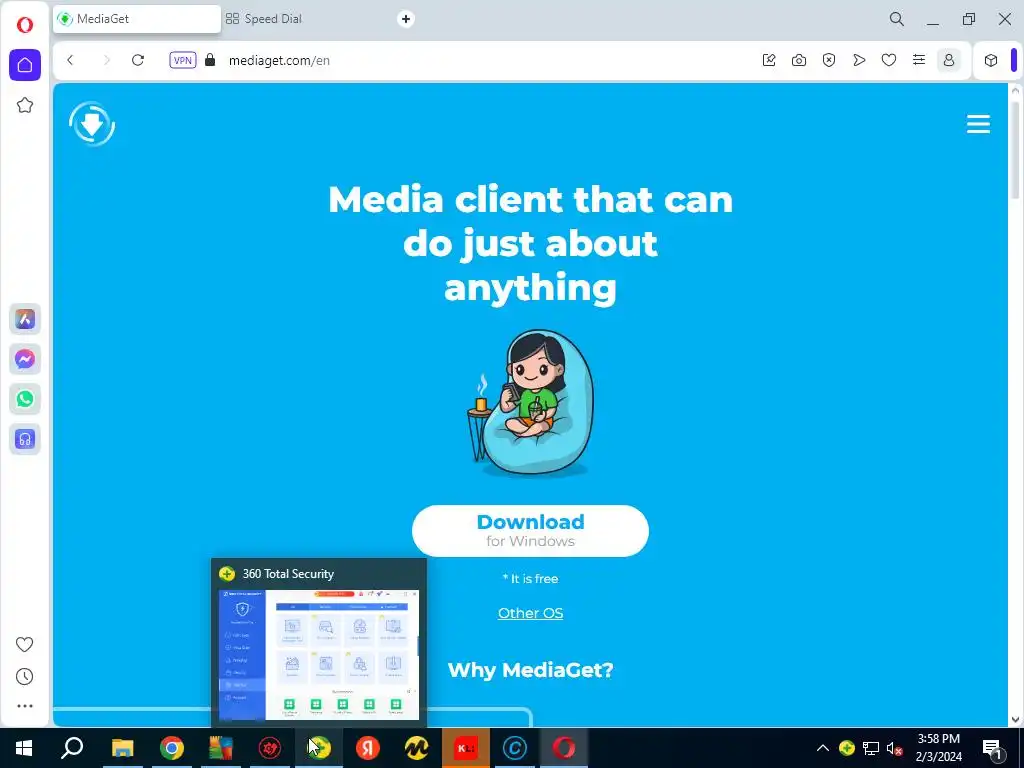
Task: Open the bookmarks star in sidebar
Action: [x=25, y=105]
